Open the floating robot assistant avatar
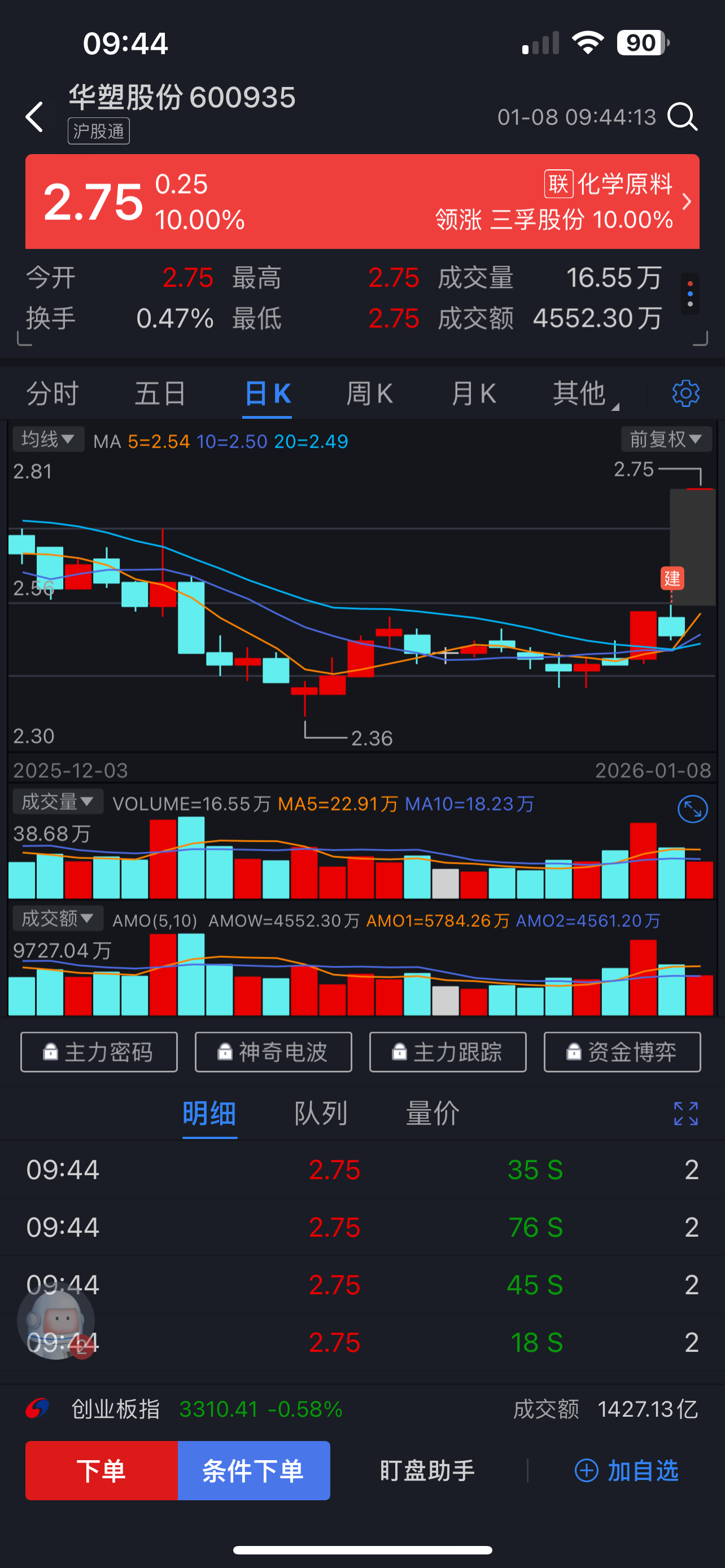The height and width of the screenshot is (1568, 725). point(56,1321)
